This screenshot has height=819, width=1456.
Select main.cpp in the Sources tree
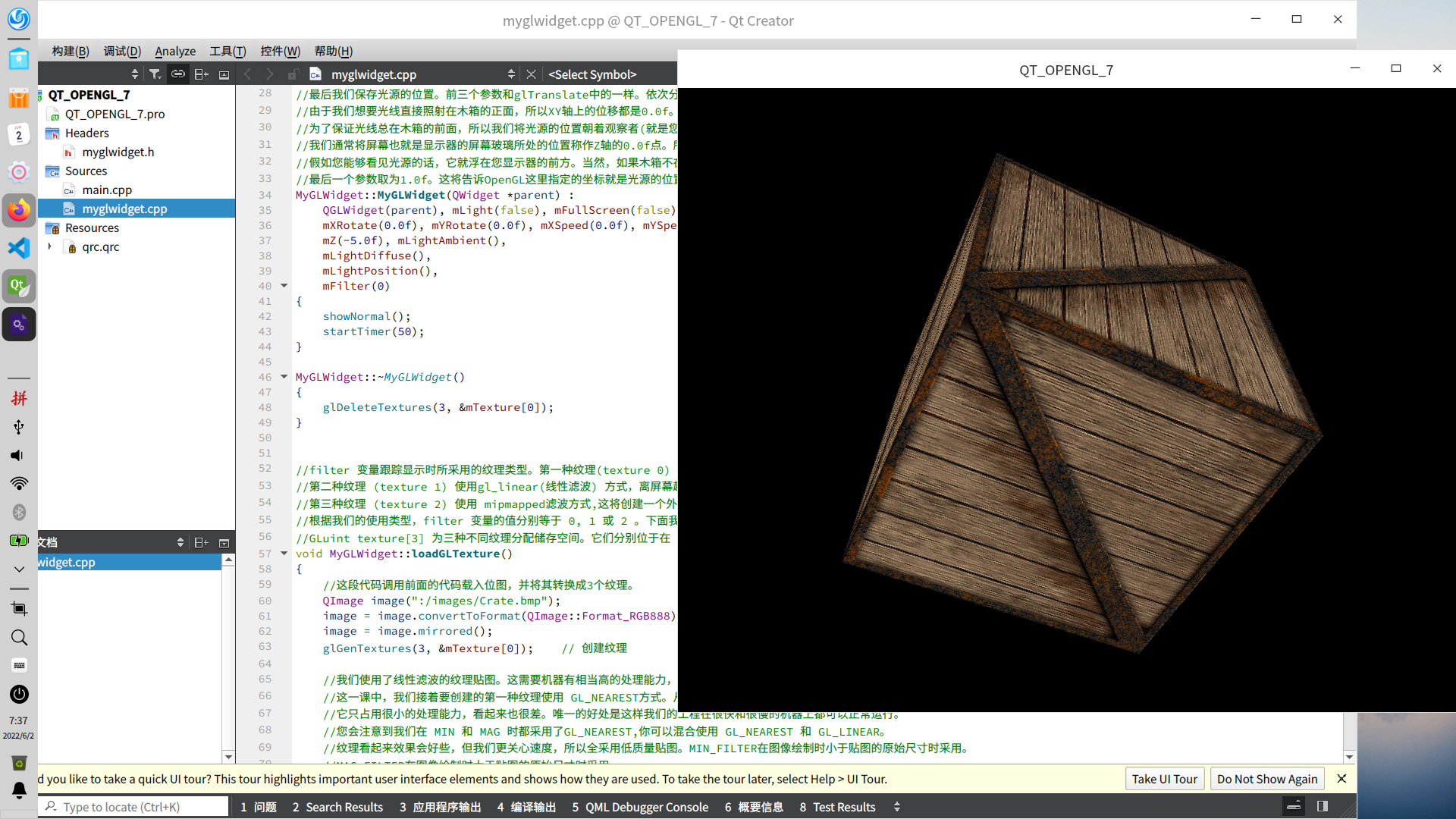107,190
